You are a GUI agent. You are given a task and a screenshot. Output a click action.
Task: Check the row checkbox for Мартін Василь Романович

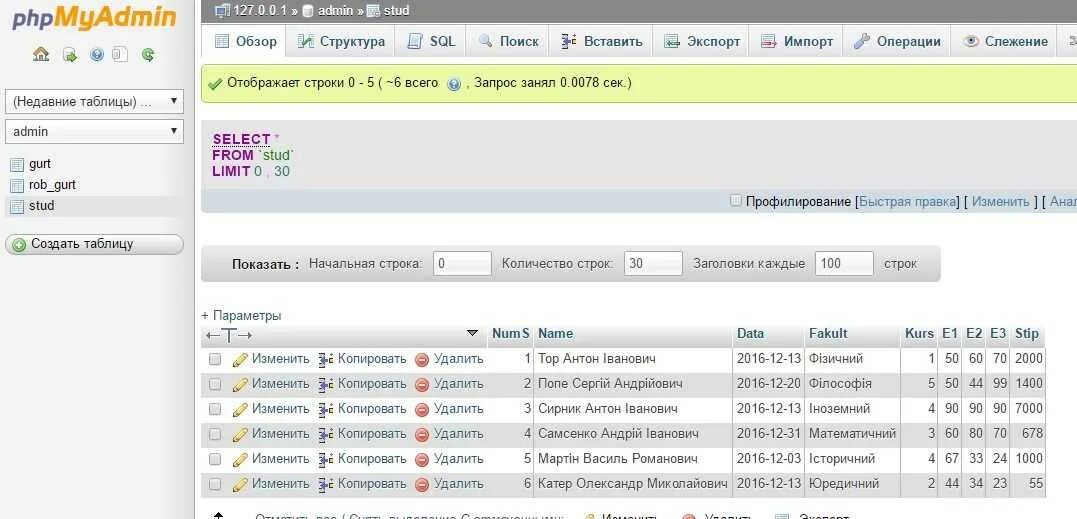pos(215,459)
